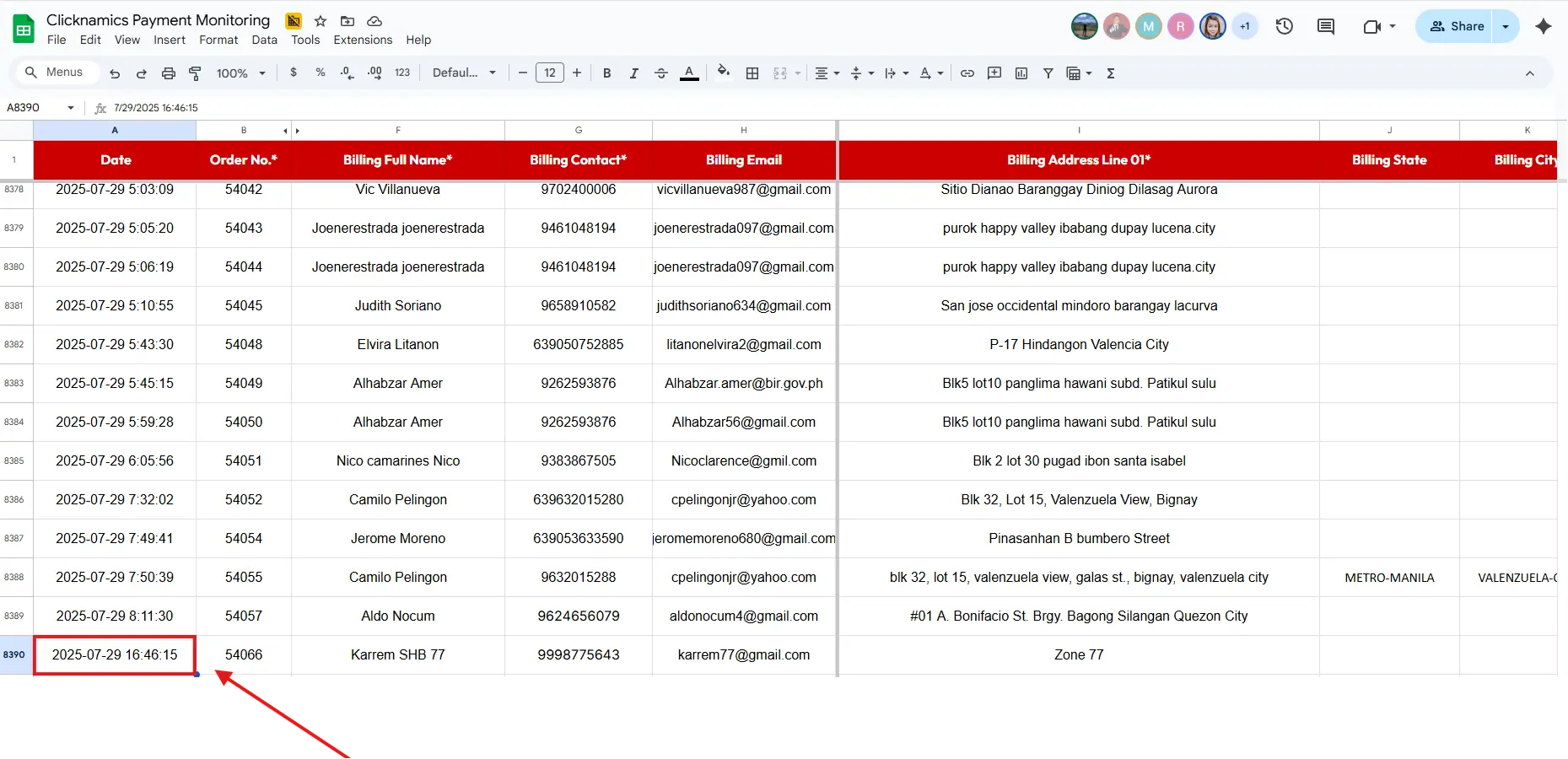Open the comments panel icon
Image resolution: width=1568 pixels, height=759 pixels.
[1326, 26]
